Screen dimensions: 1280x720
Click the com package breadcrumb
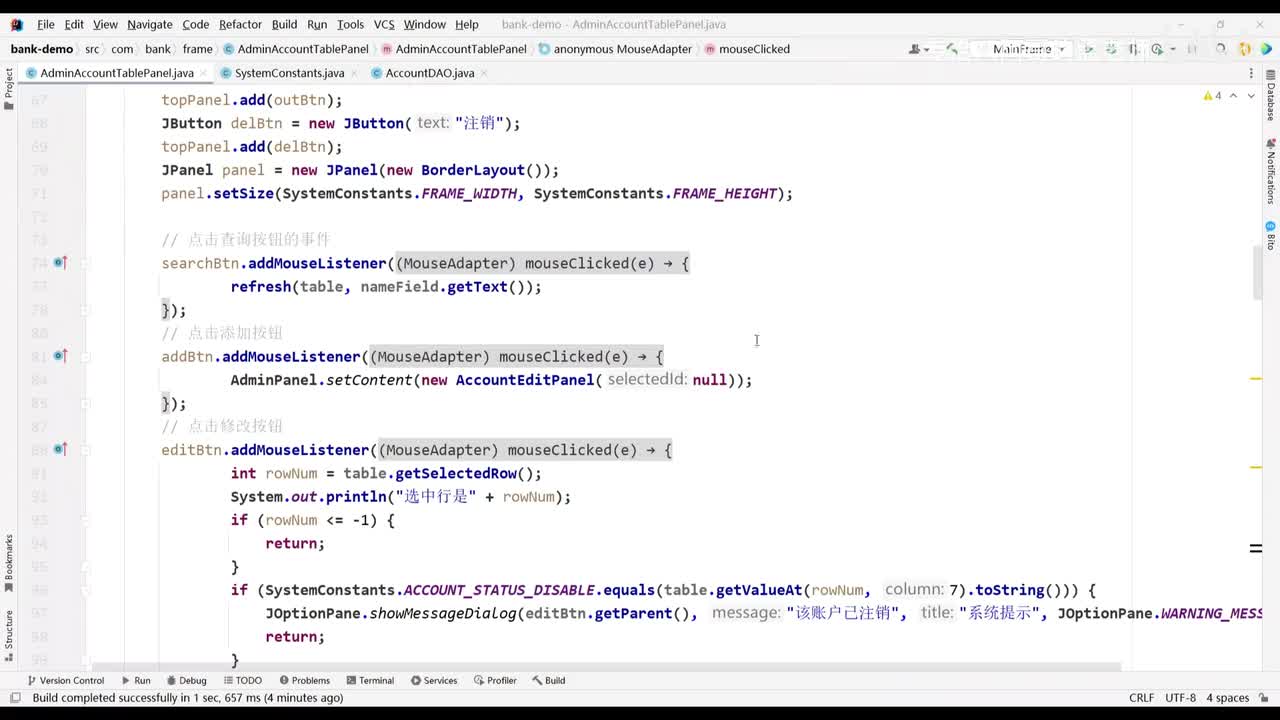[122, 49]
